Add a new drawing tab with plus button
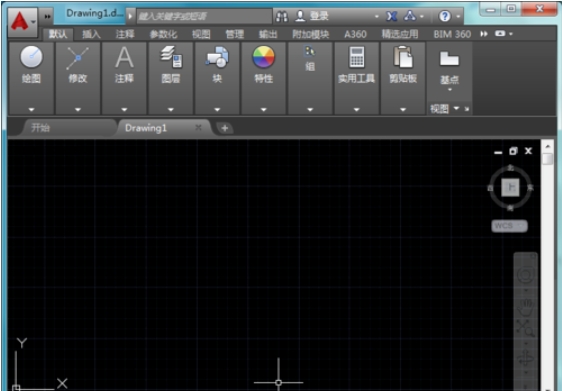Image resolution: width=562 pixels, height=391 pixels. coord(225,128)
